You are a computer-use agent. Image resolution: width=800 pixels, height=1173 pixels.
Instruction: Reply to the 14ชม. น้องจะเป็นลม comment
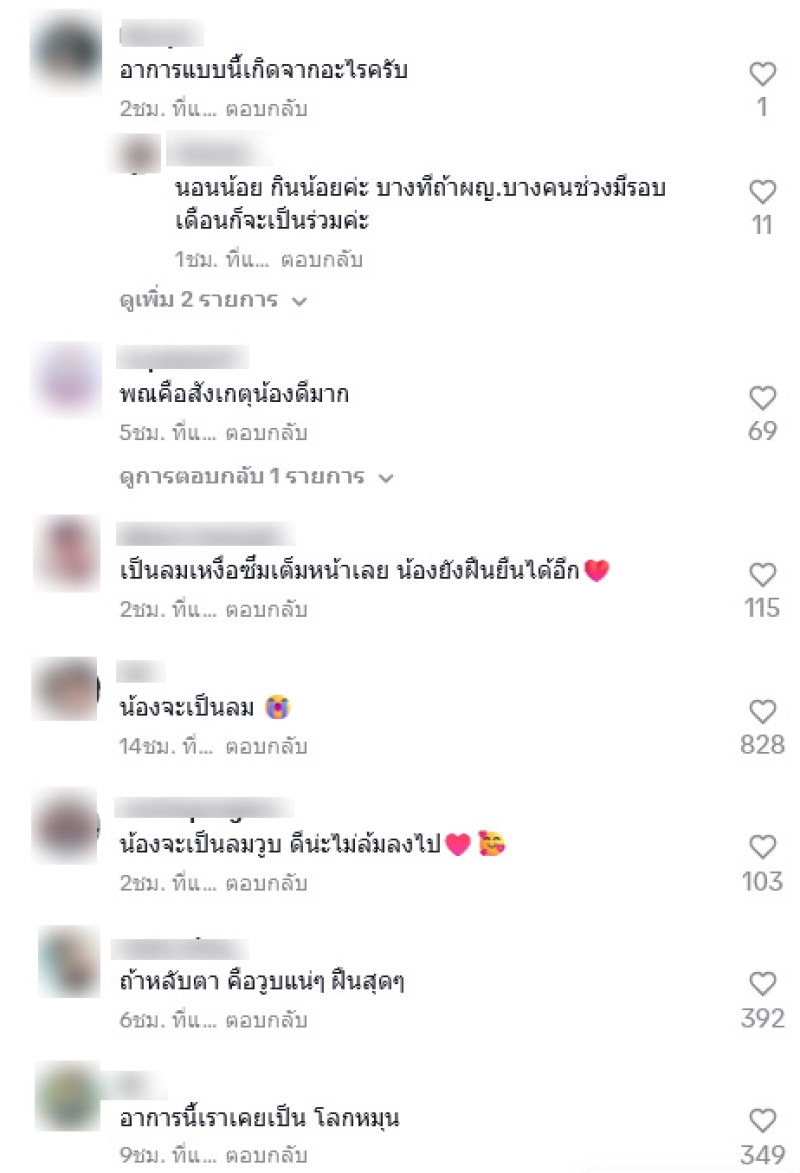click(x=266, y=746)
